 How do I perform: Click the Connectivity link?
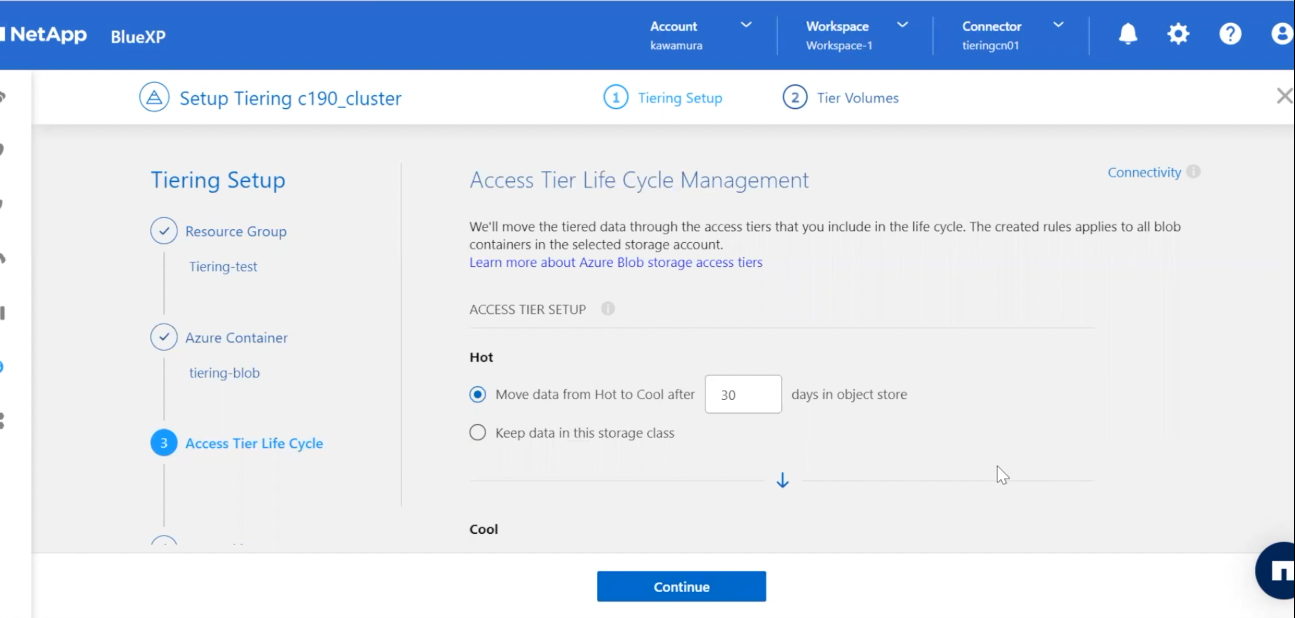pyautogui.click(x=1144, y=172)
